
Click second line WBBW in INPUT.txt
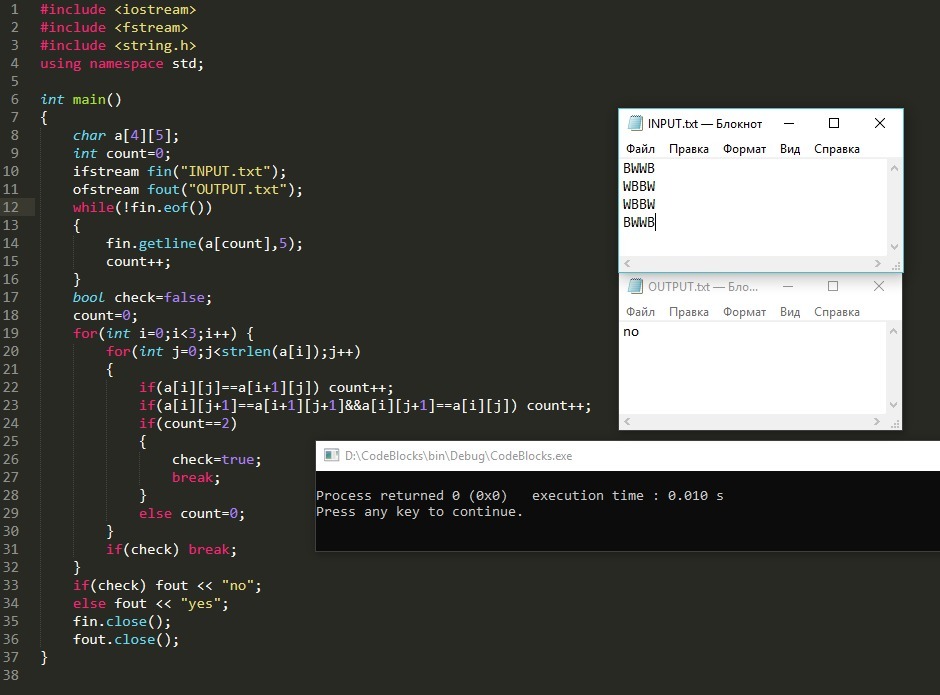coord(638,186)
